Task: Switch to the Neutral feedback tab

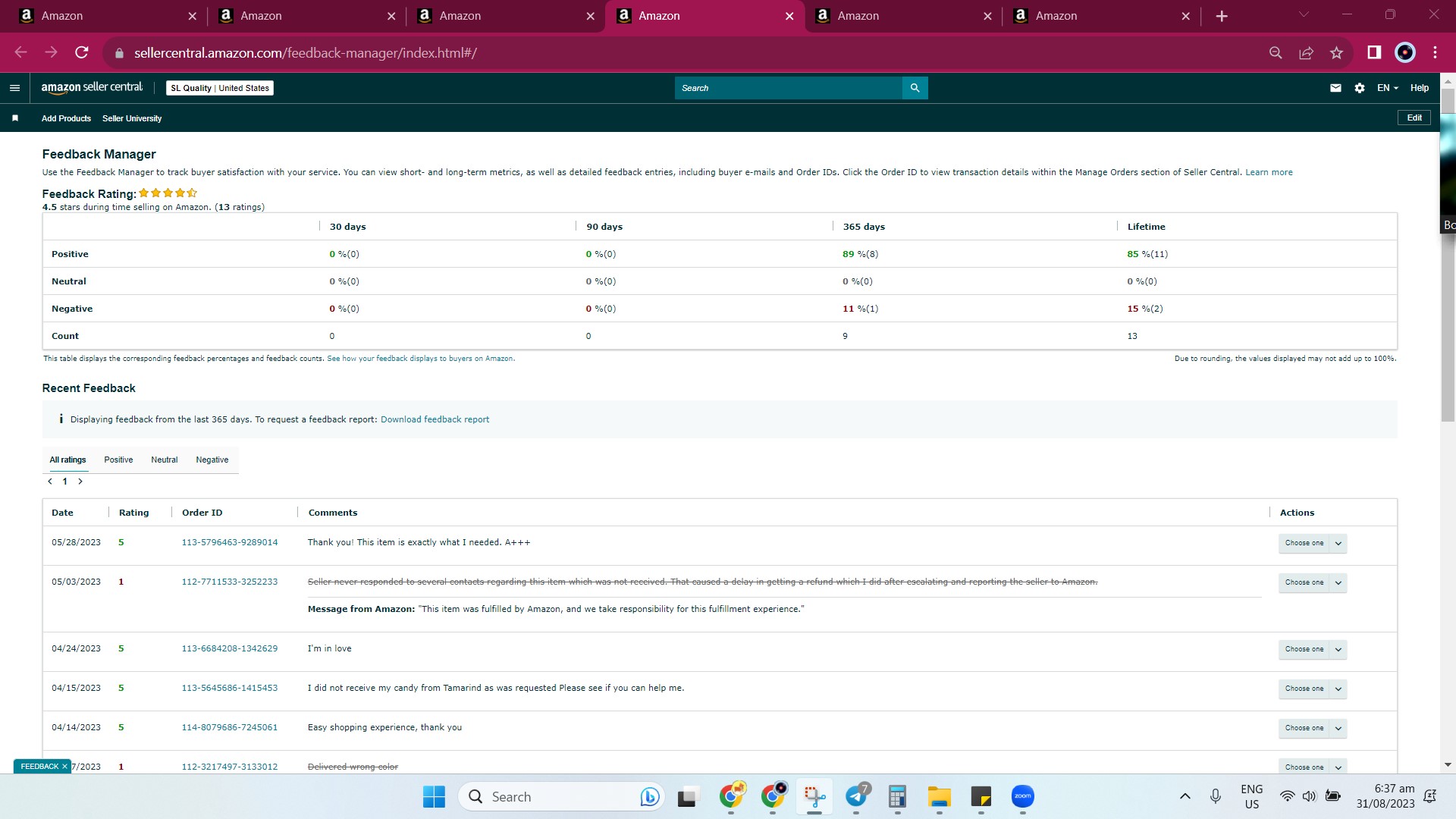Action: pos(165,460)
